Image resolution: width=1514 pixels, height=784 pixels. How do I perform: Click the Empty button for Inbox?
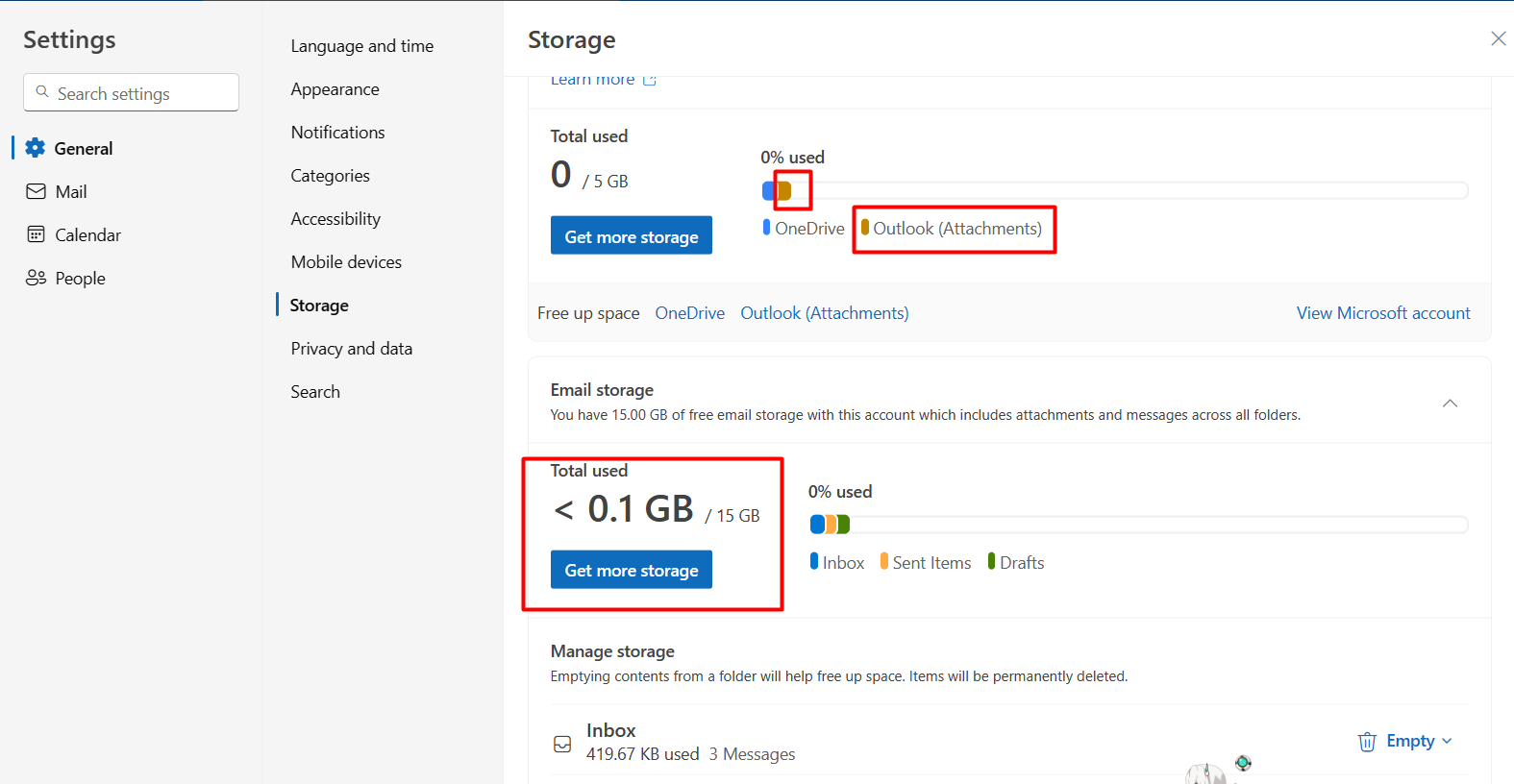[1404, 741]
